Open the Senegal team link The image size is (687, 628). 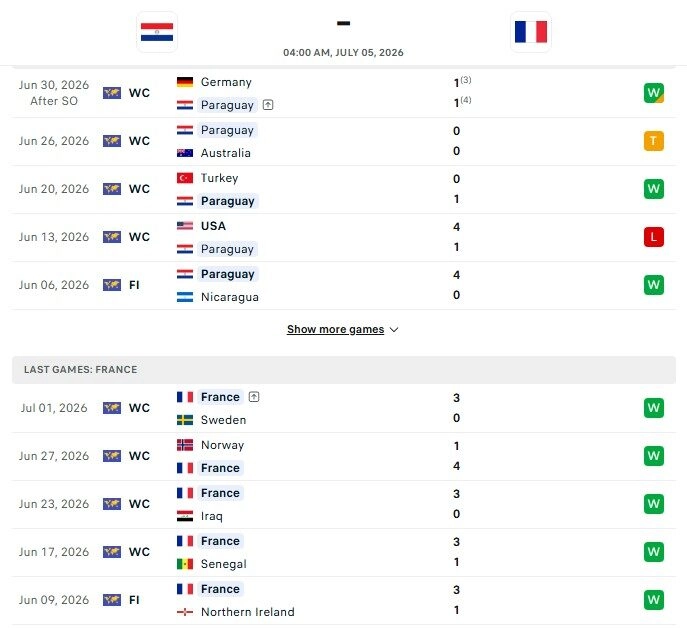[223, 564]
